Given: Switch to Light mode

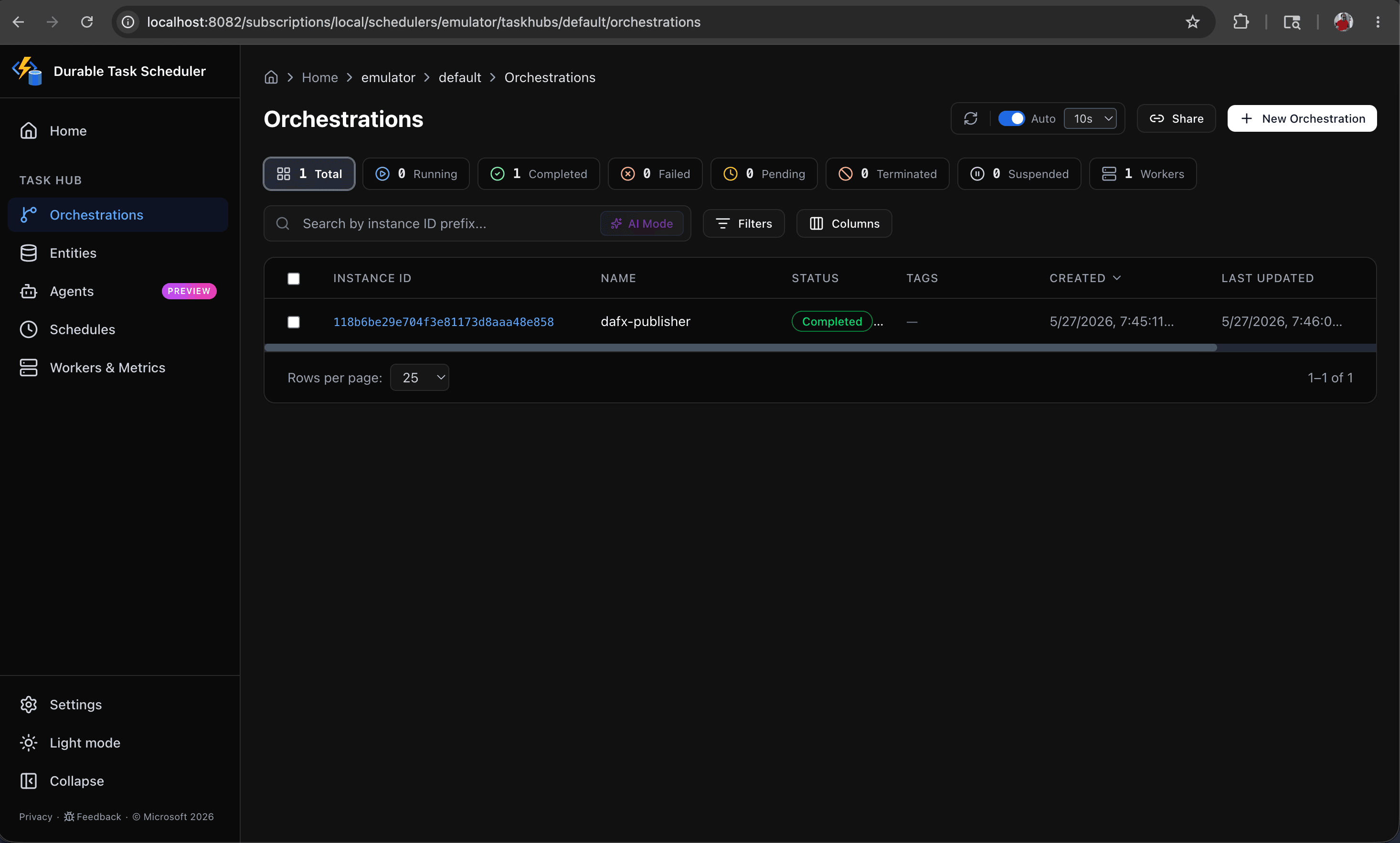Looking at the screenshot, I should point(118,742).
